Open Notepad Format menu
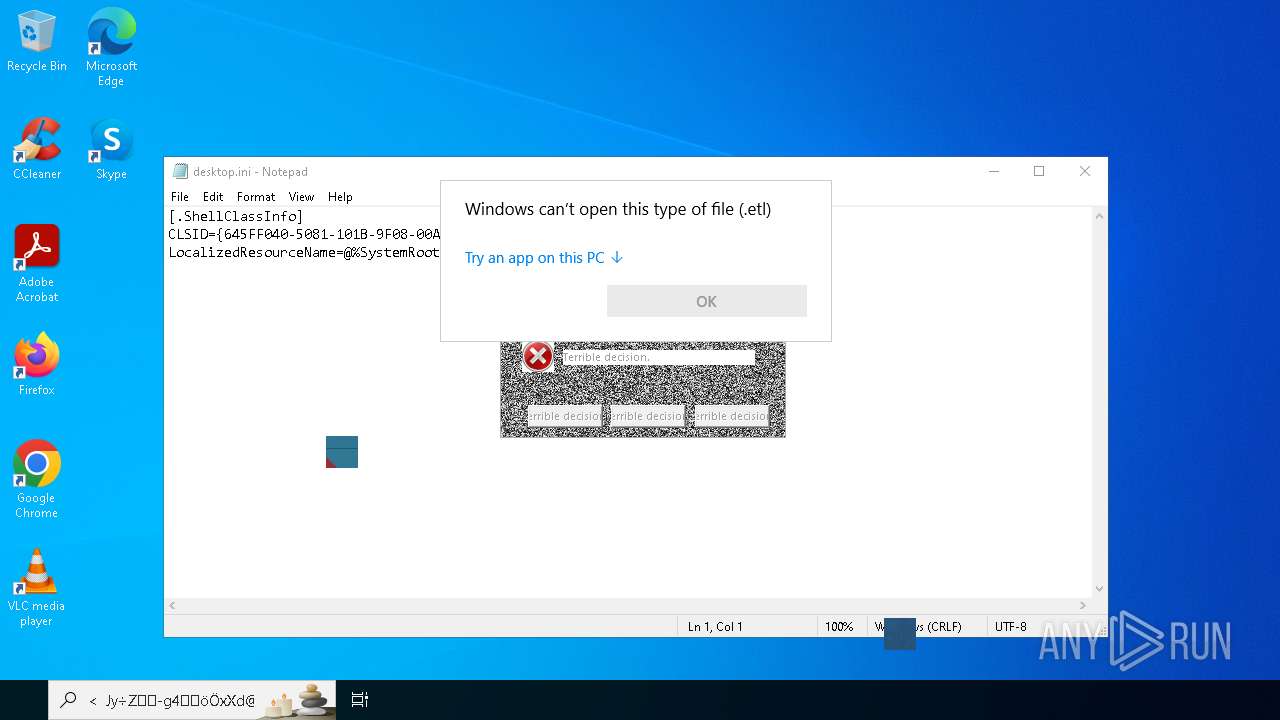 pyautogui.click(x=256, y=197)
